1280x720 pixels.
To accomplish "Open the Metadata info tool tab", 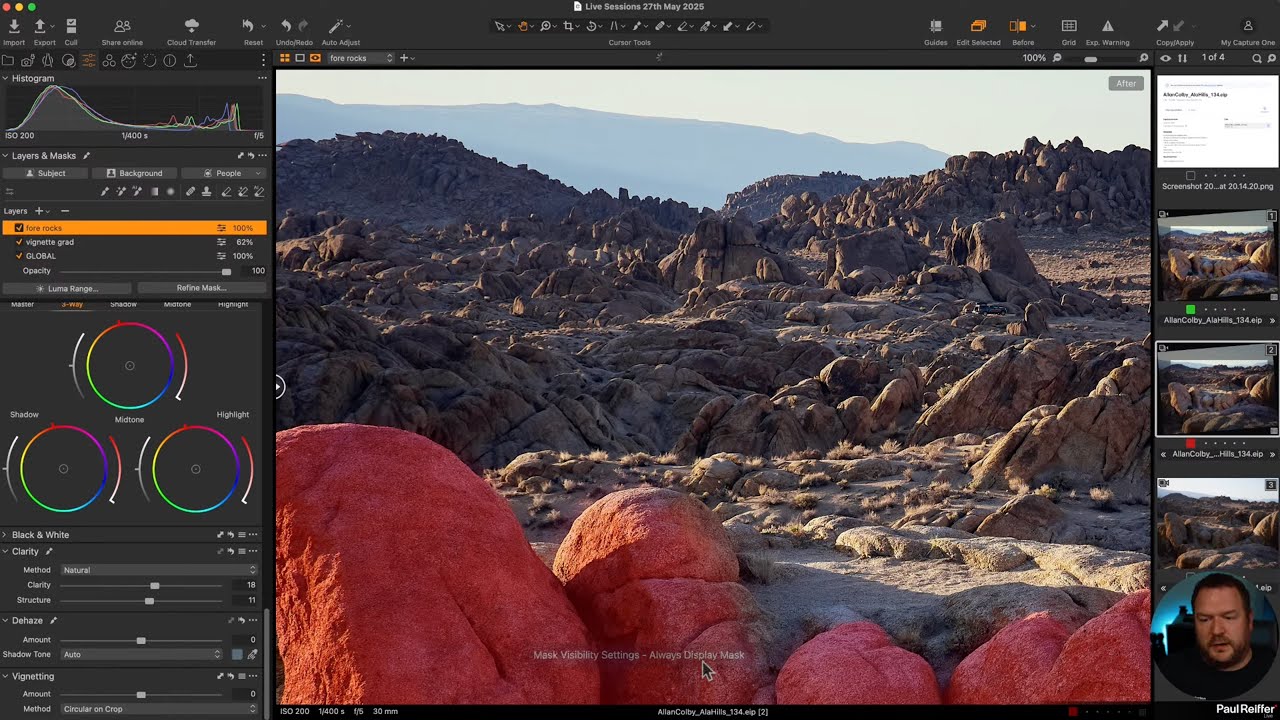I will tap(170, 61).
